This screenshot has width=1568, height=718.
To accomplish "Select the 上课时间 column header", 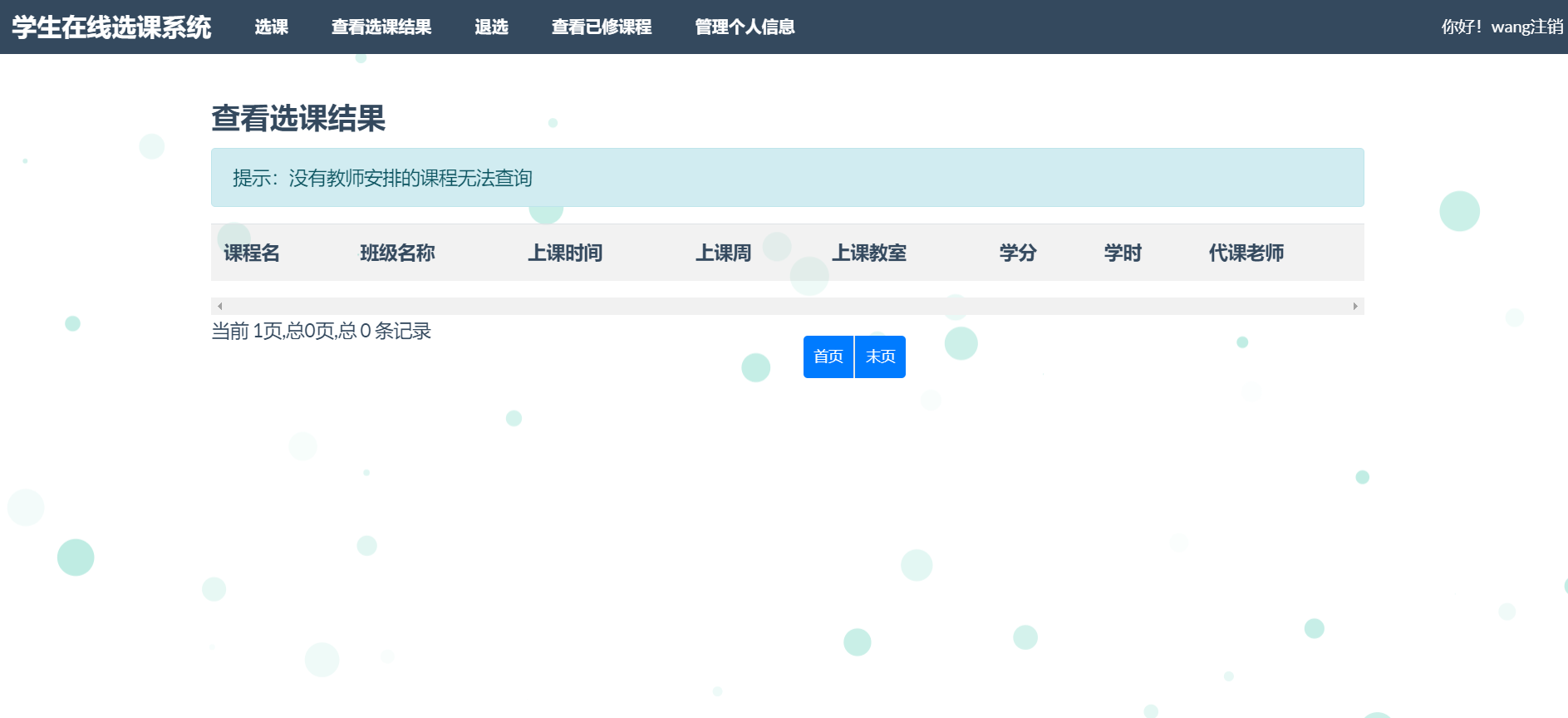I will [565, 253].
